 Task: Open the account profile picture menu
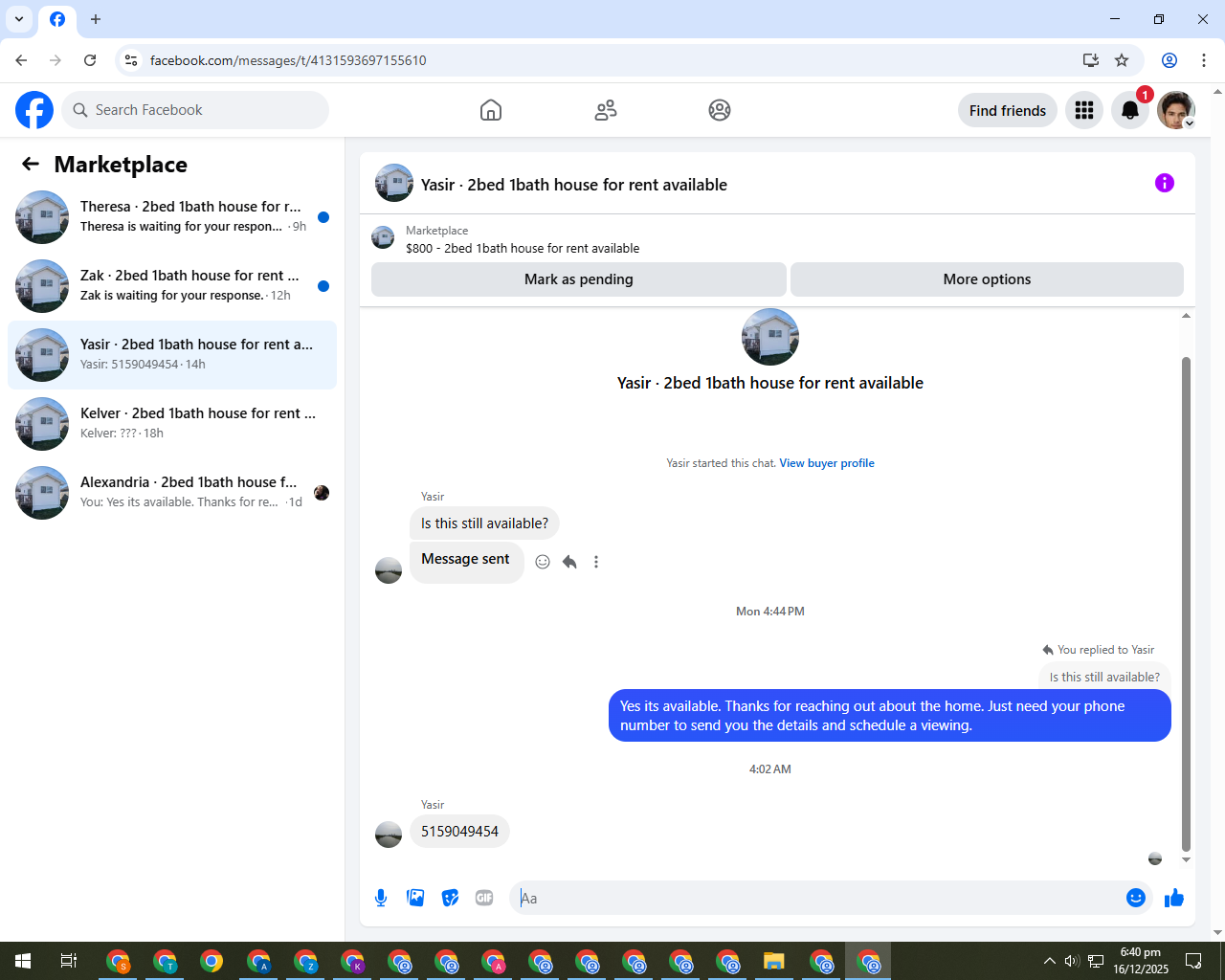(x=1176, y=110)
